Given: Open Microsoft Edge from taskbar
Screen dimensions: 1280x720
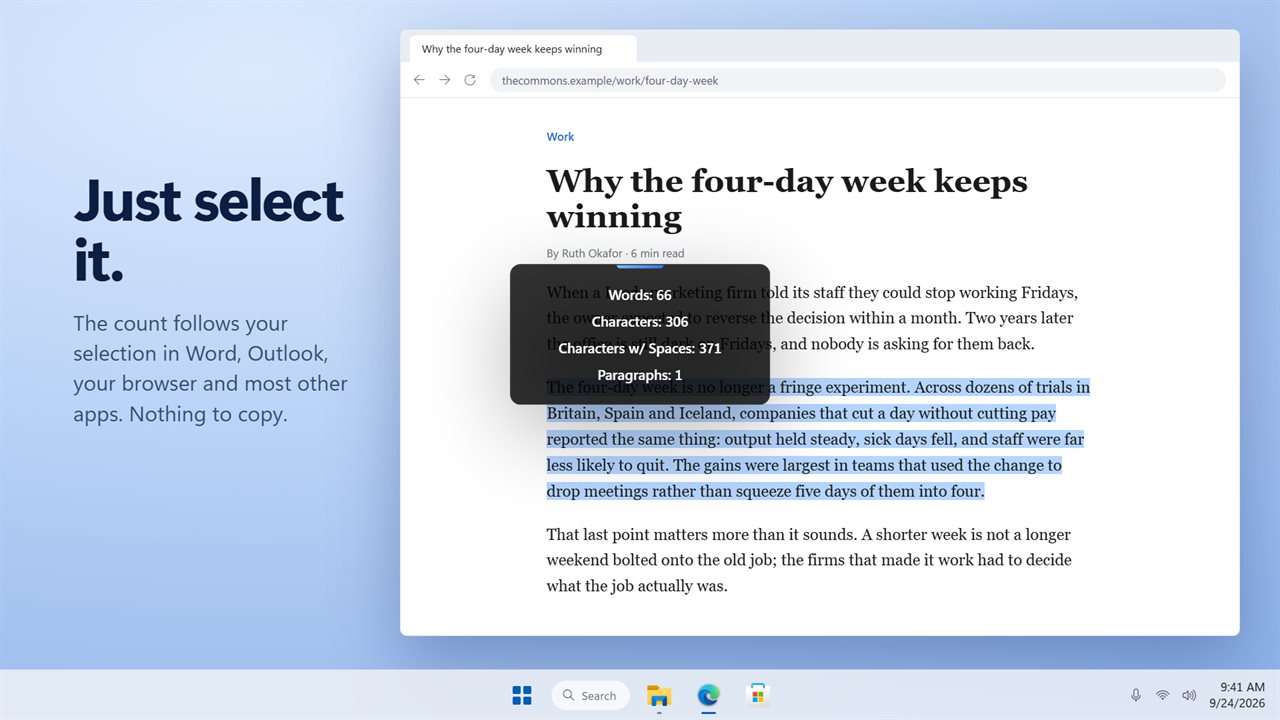Looking at the screenshot, I should [708, 695].
